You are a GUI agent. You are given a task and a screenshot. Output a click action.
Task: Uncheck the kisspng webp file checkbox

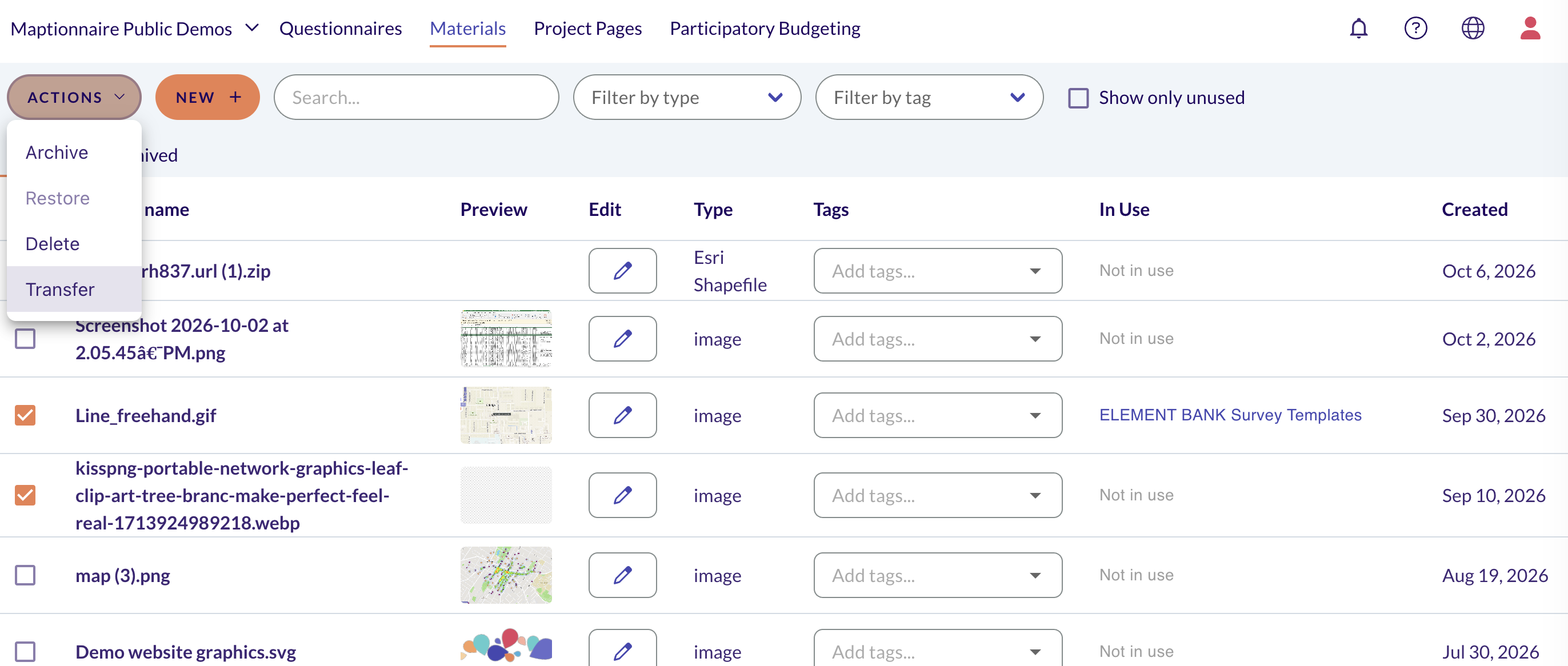(x=25, y=495)
